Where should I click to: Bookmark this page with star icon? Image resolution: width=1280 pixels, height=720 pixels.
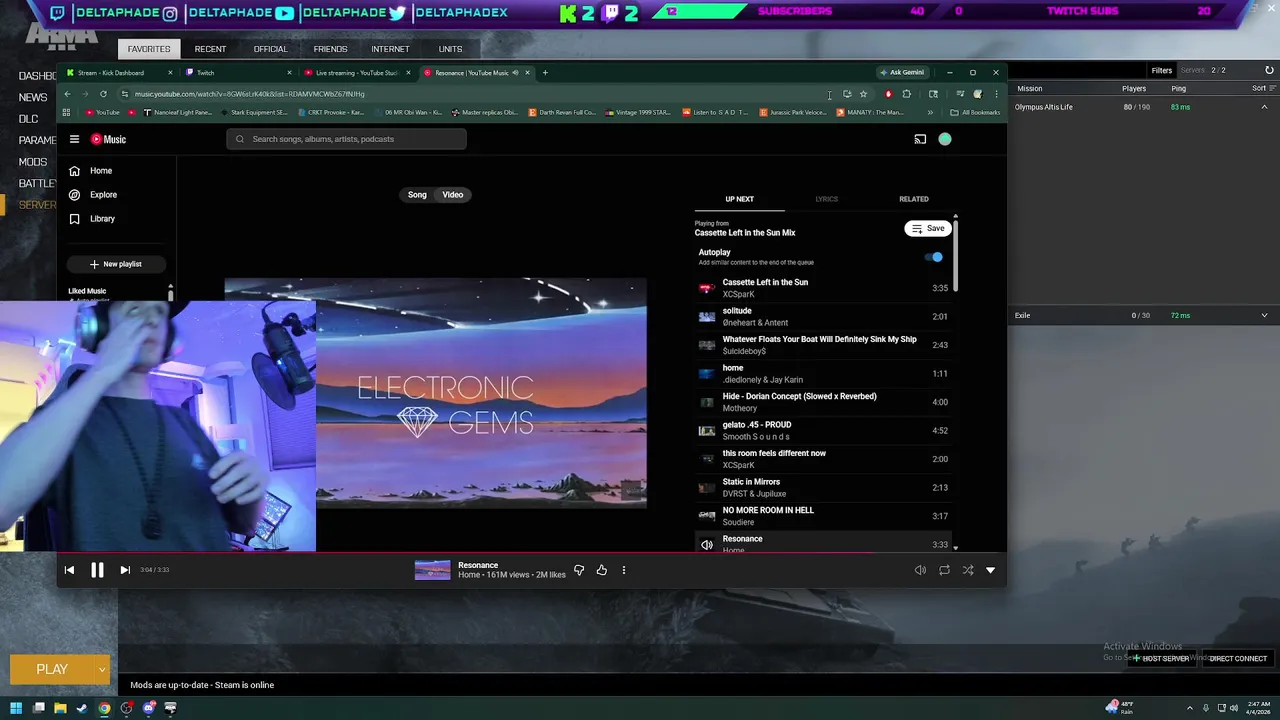pyautogui.click(x=863, y=94)
